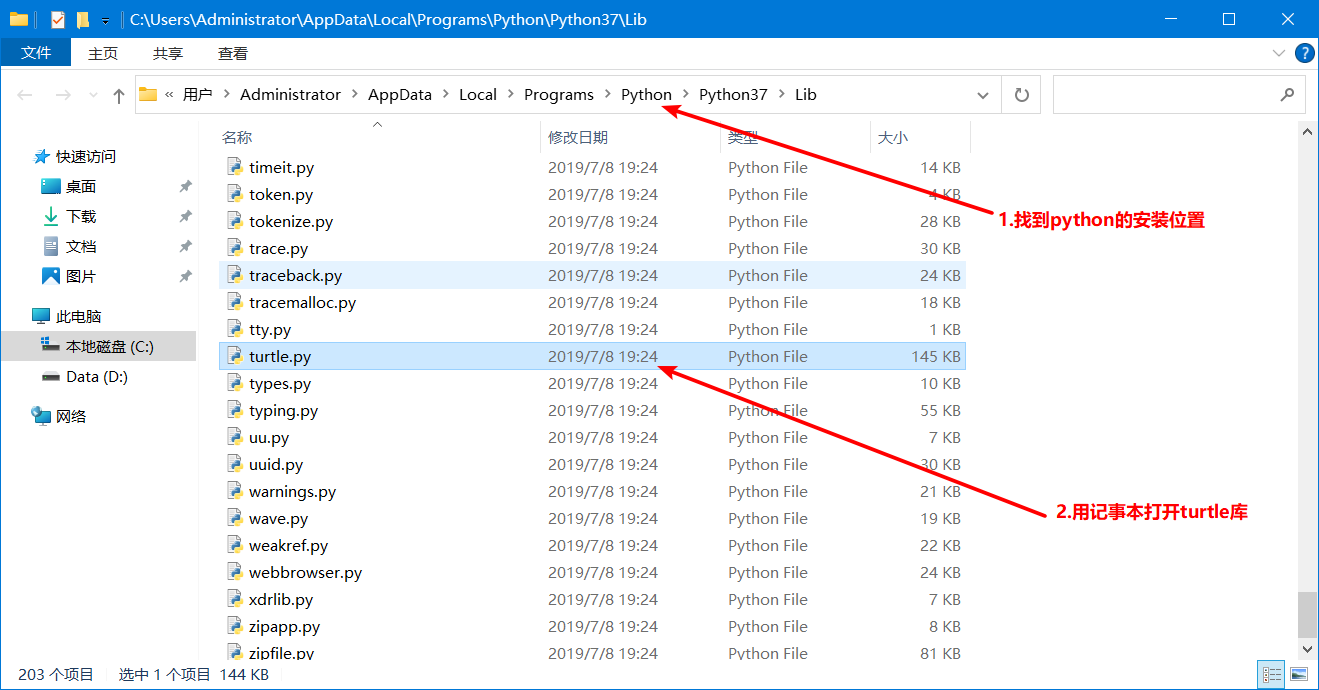Unpin 下载 from quick access
1319x690 pixels.
click(184, 215)
